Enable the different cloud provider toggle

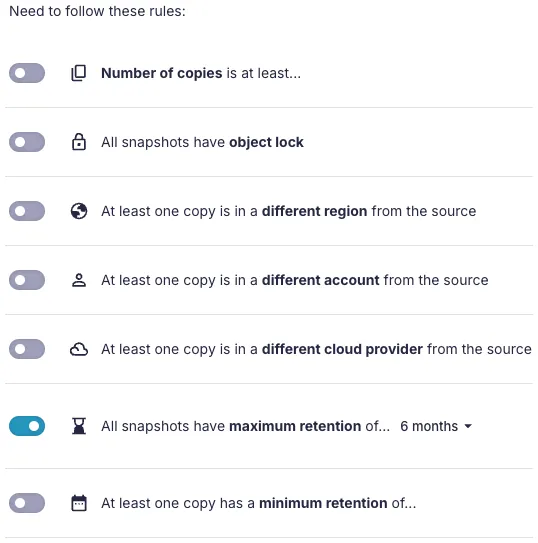pyautogui.click(x=27, y=349)
